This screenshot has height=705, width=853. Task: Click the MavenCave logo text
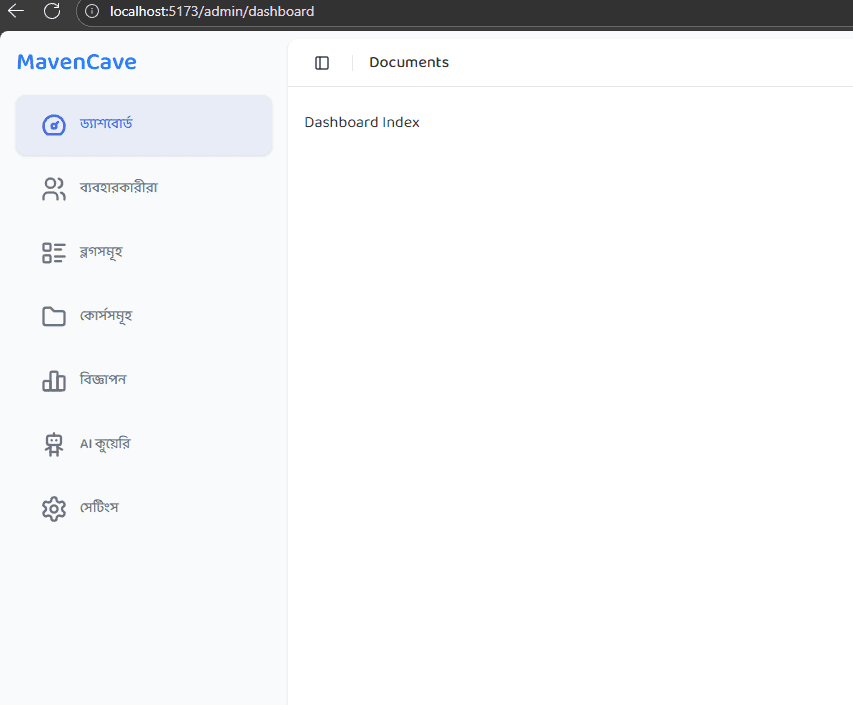coord(76,61)
